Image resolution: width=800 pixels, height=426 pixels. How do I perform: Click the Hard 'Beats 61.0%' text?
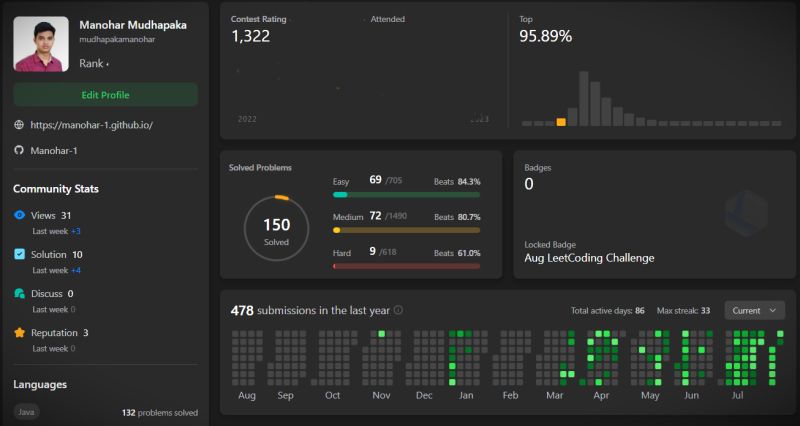tap(457, 253)
